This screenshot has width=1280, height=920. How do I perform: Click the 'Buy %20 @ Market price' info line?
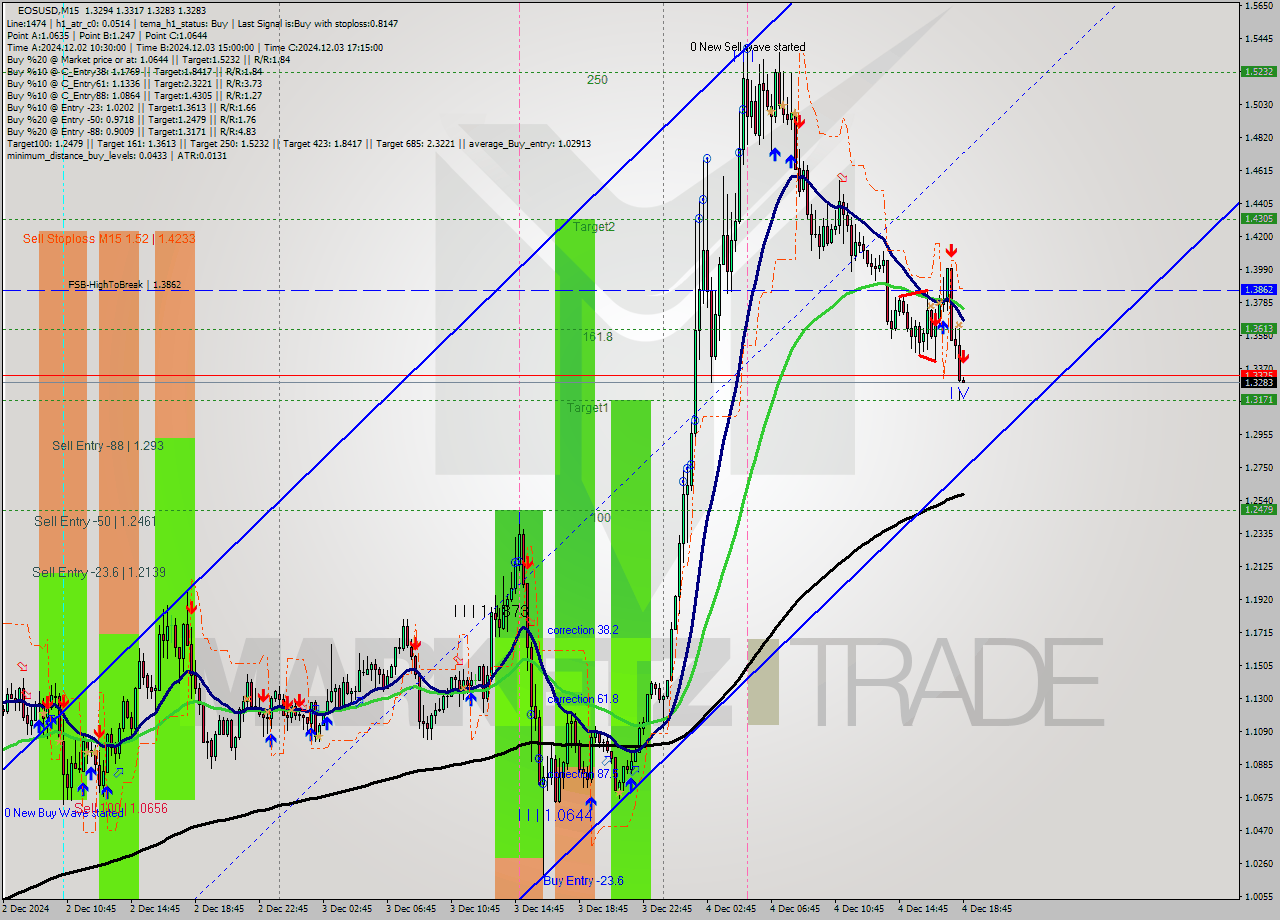pos(148,59)
